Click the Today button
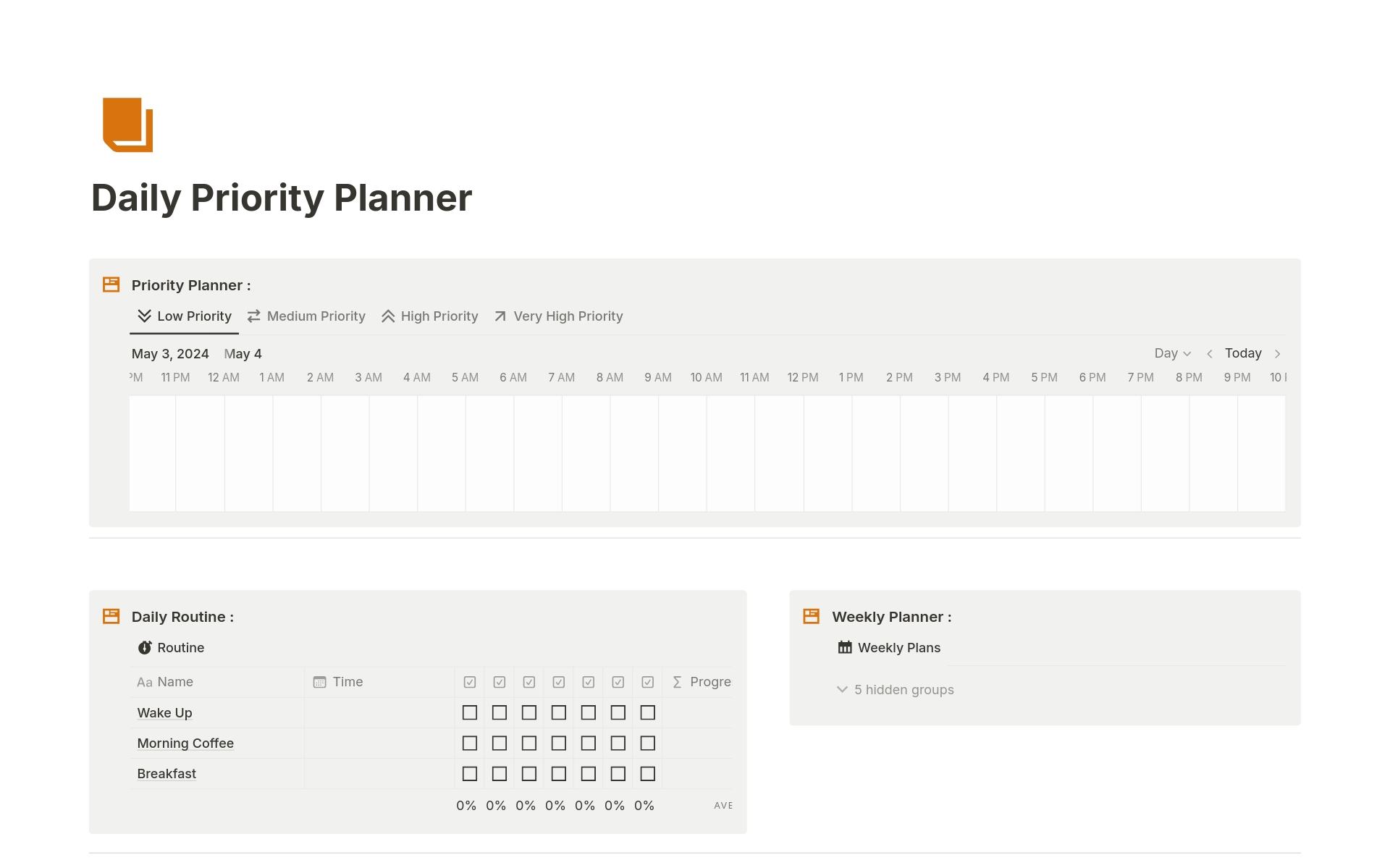 pyautogui.click(x=1243, y=353)
